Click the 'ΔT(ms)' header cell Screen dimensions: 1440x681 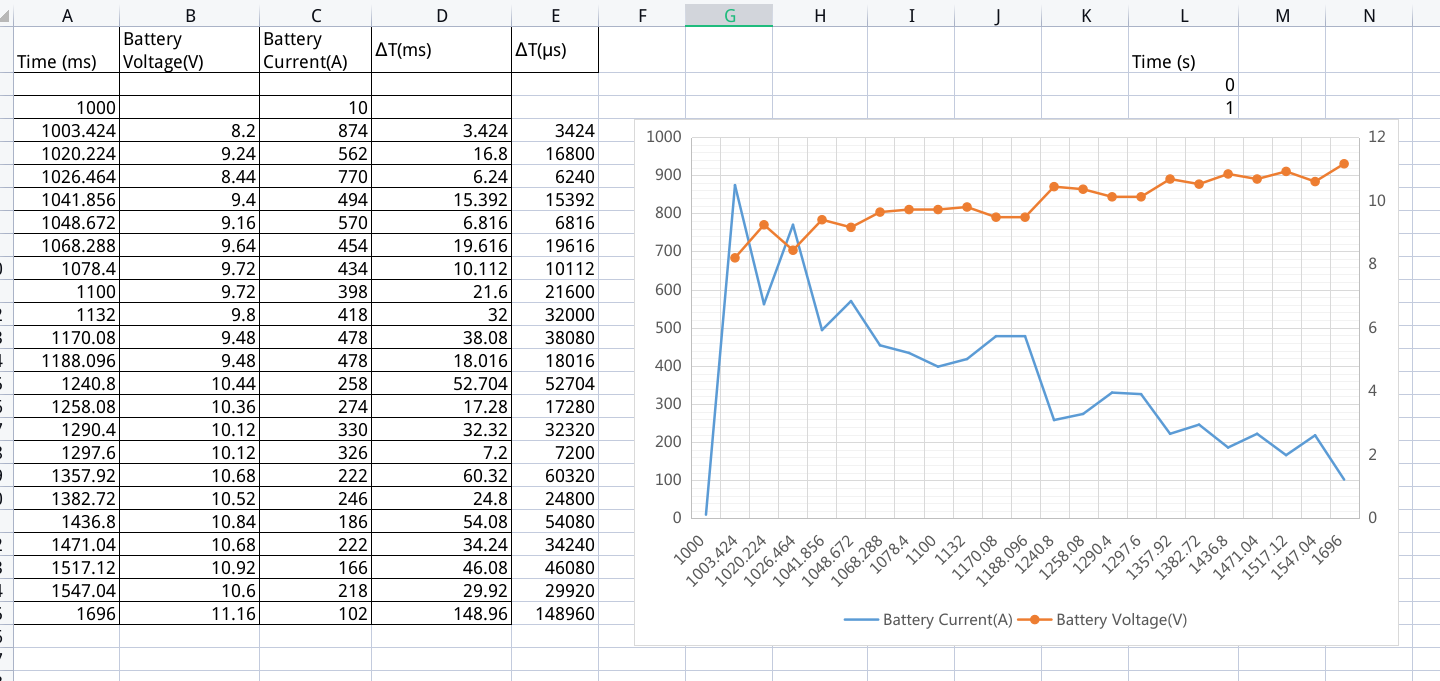(x=442, y=50)
